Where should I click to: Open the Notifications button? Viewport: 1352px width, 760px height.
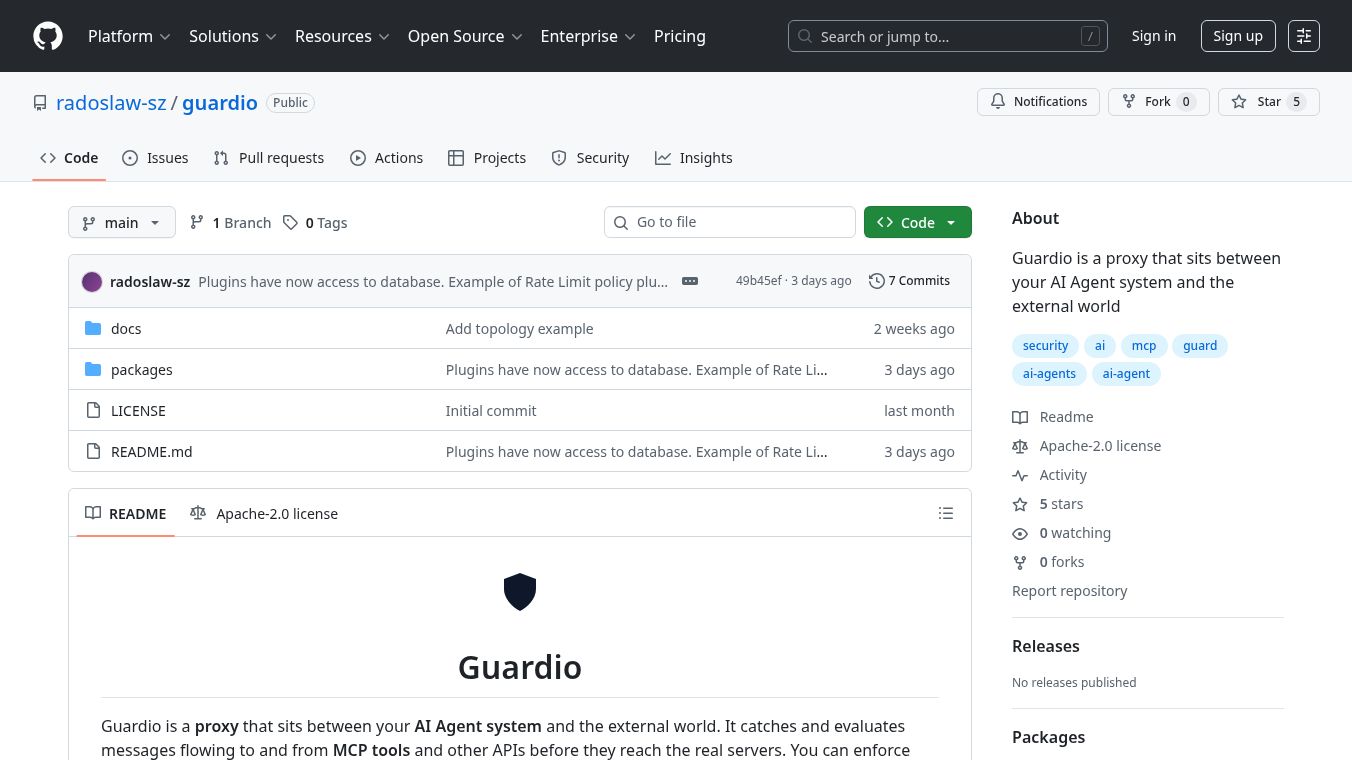coord(1038,102)
